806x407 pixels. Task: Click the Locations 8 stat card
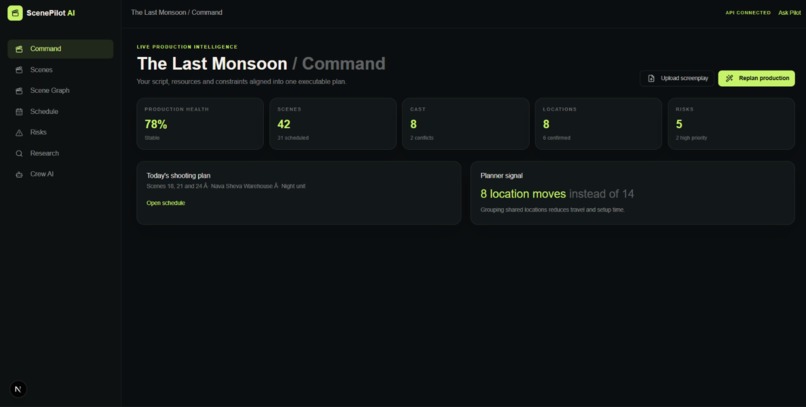click(x=598, y=124)
